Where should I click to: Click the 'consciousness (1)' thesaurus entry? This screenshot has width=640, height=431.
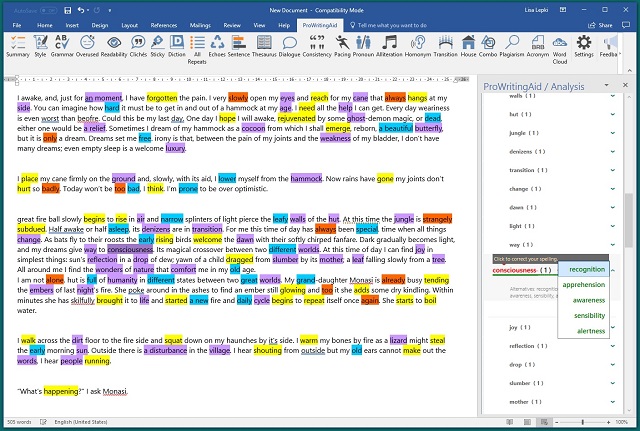[522, 270]
